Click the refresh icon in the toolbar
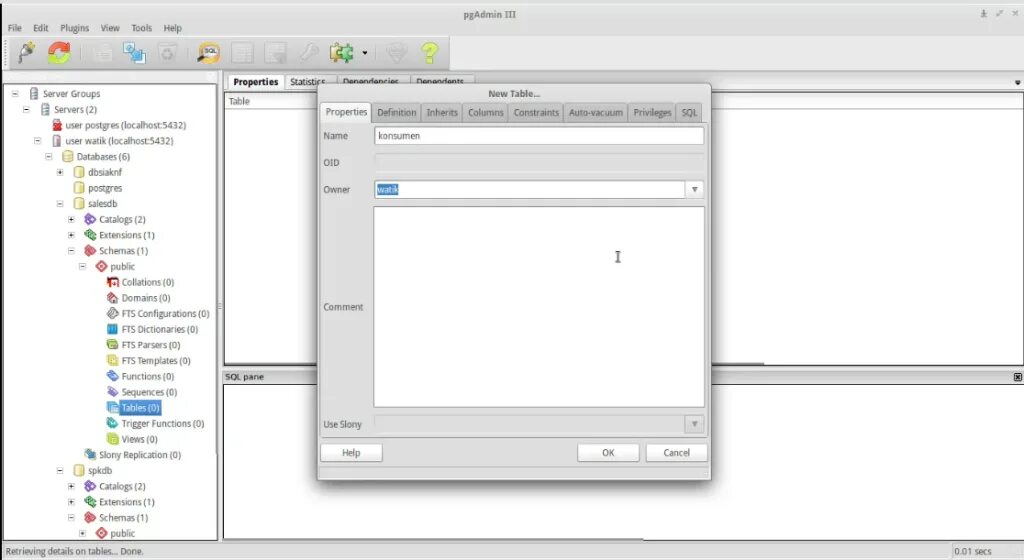This screenshot has height=560, width=1024. 59,53
